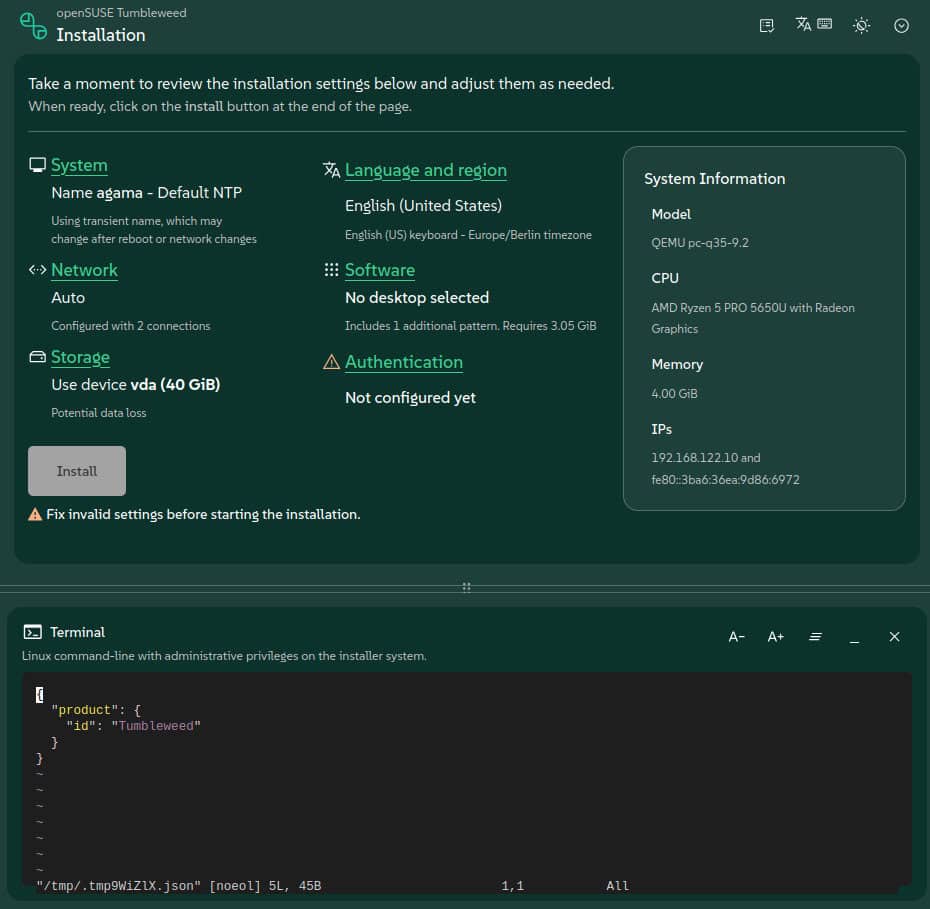Click the "192.168.122.10 and" IP address text
Image resolution: width=930 pixels, height=909 pixels.
706,458
